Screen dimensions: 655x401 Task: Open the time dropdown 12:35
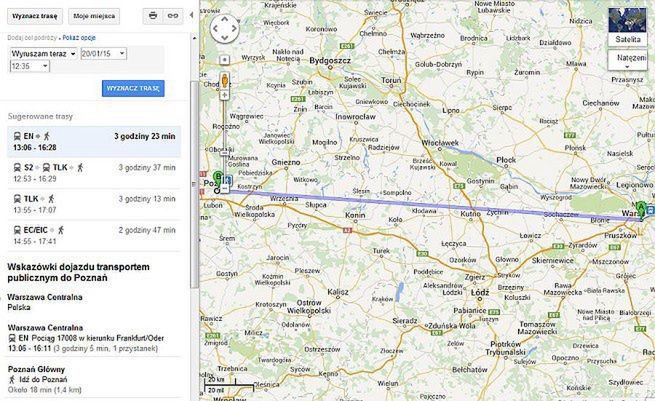30,66
